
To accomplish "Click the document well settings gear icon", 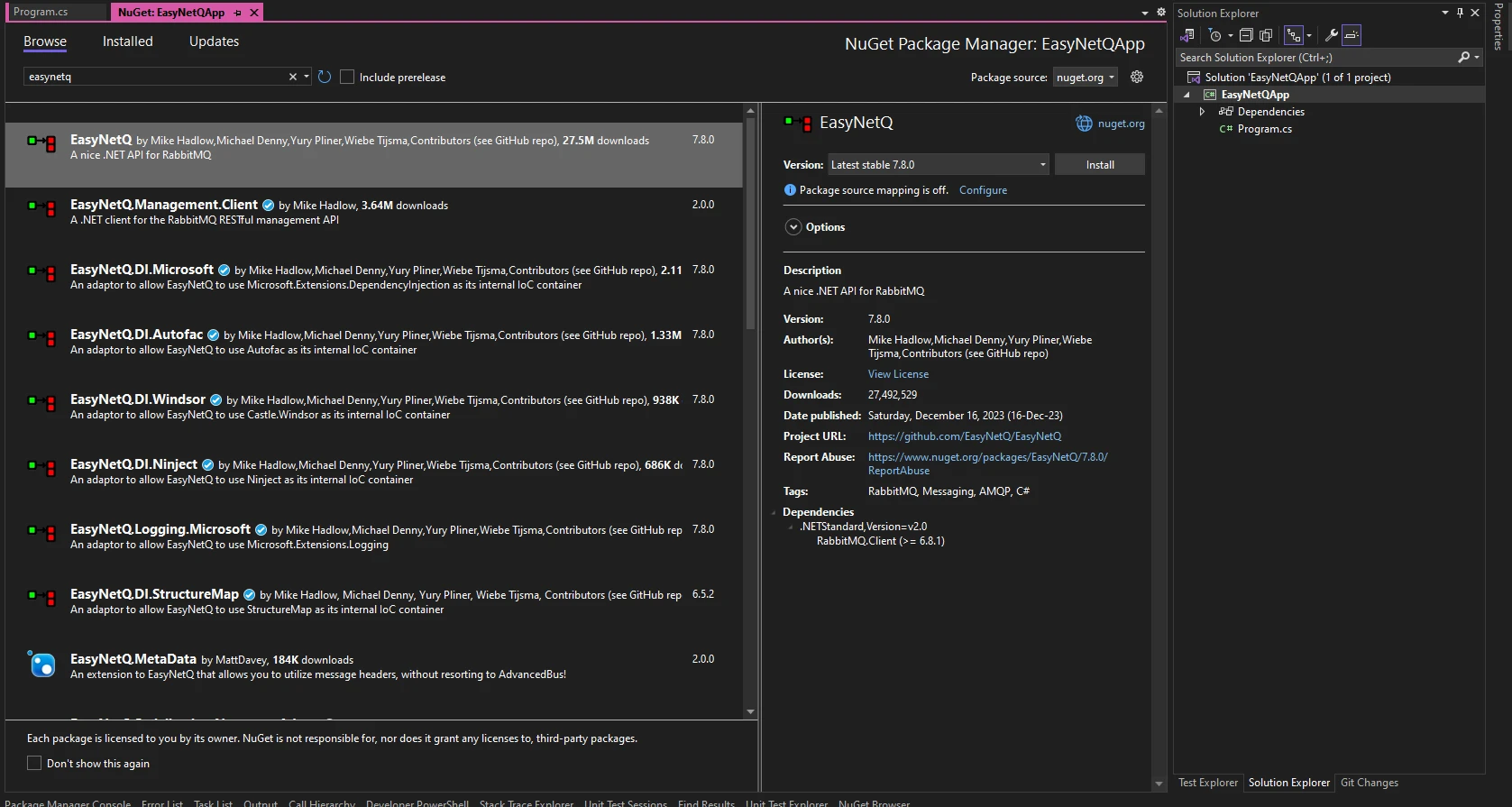I will click(x=1161, y=12).
